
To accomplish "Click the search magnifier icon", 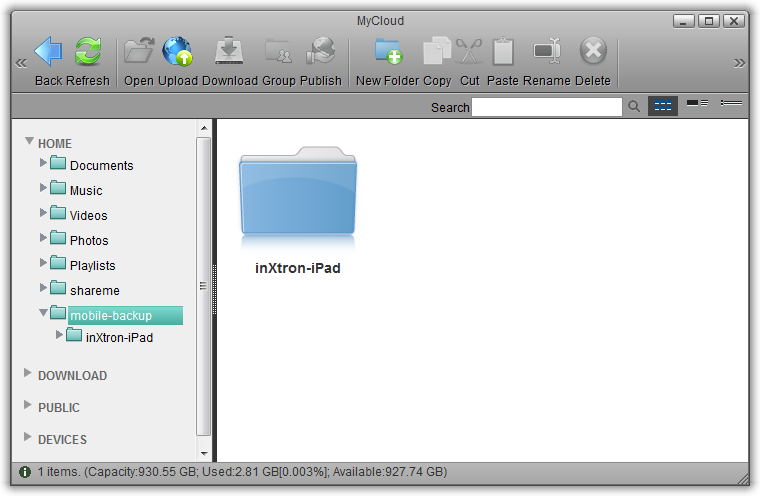I will pyautogui.click(x=634, y=106).
